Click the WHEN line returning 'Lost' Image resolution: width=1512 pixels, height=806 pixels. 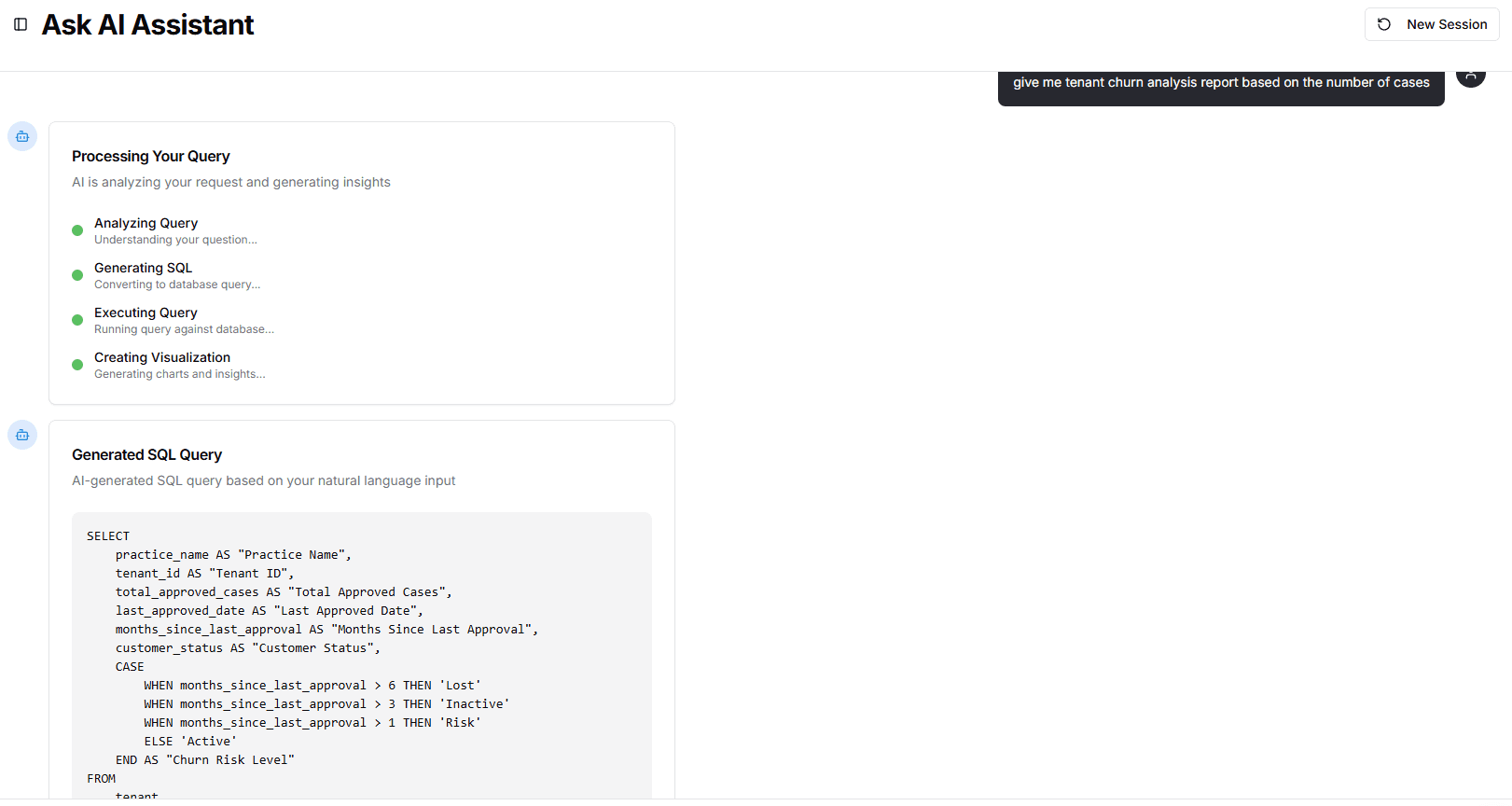[312, 686]
